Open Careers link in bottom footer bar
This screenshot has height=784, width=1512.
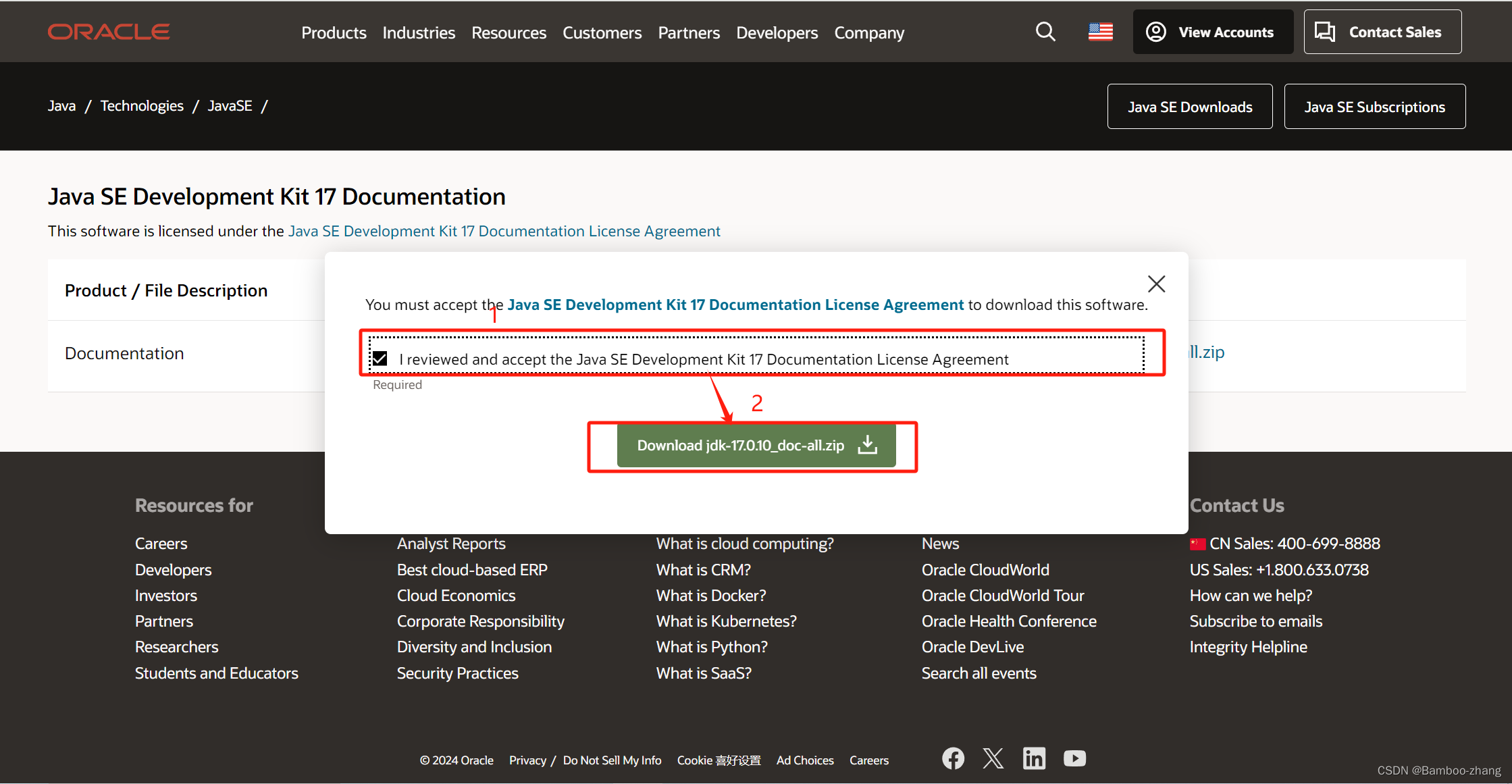(x=869, y=760)
